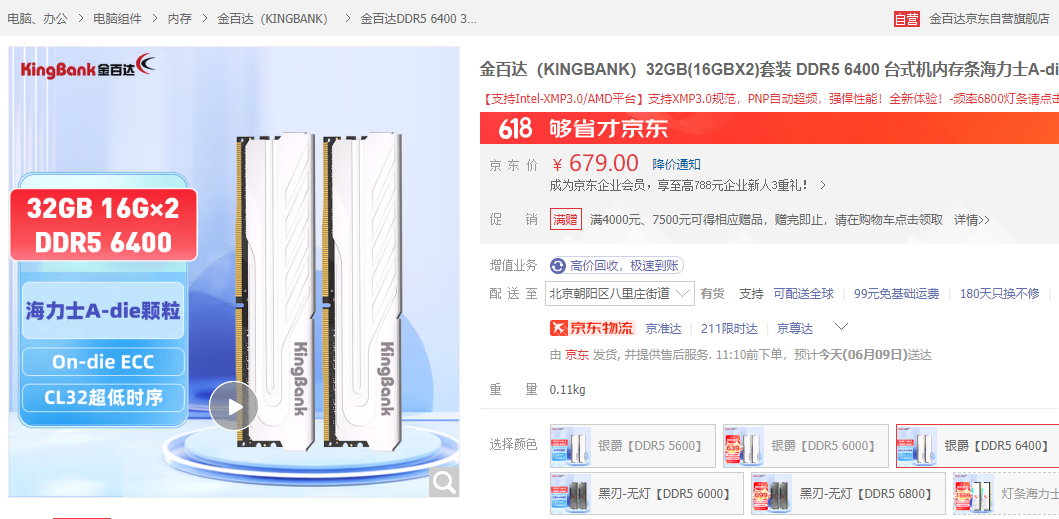Open the magnifier zoom on the product image
The height and width of the screenshot is (519, 1059).
(x=444, y=483)
